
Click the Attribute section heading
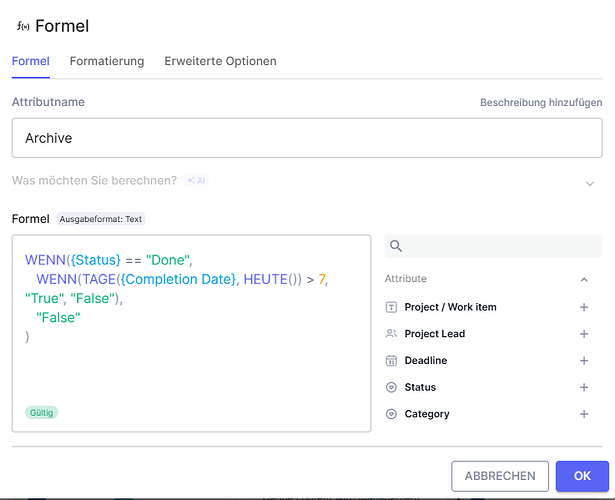point(406,279)
